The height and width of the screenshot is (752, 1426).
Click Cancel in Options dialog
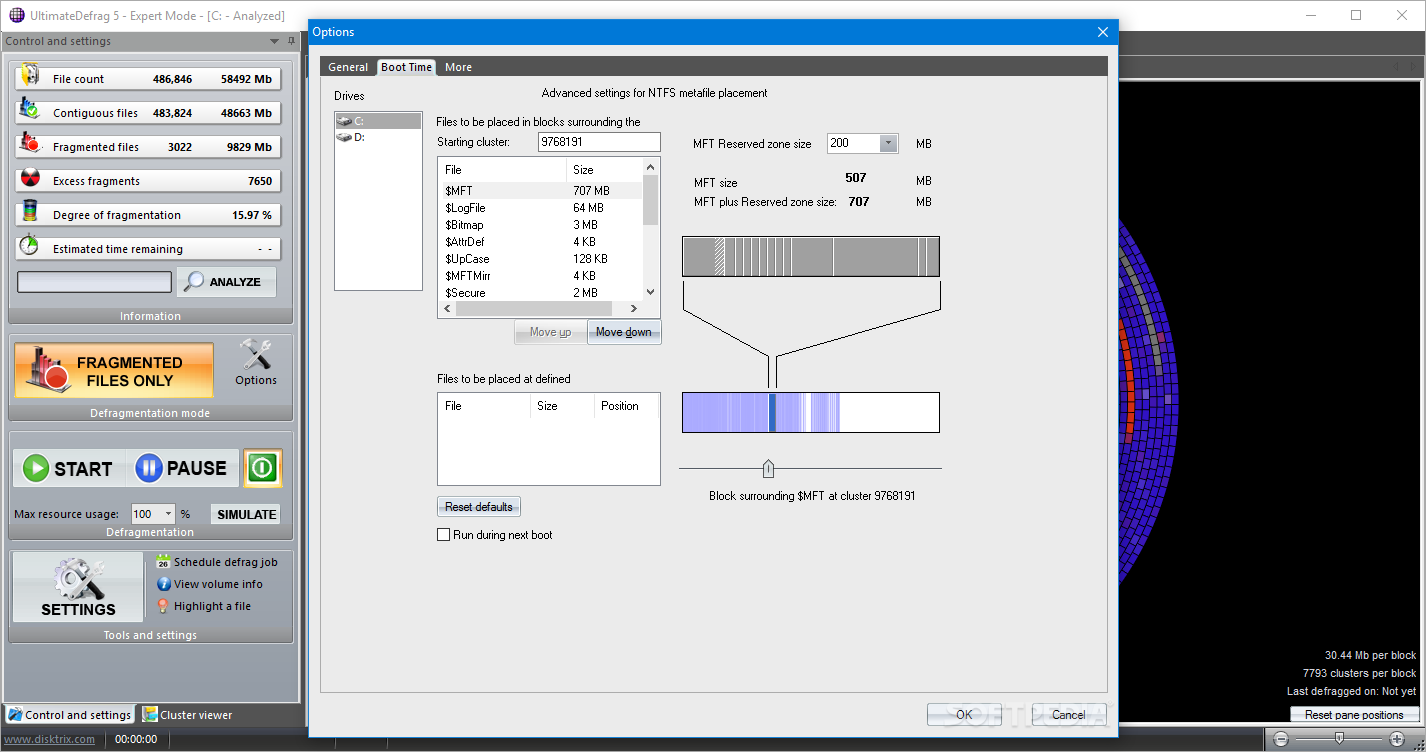(1069, 714)
